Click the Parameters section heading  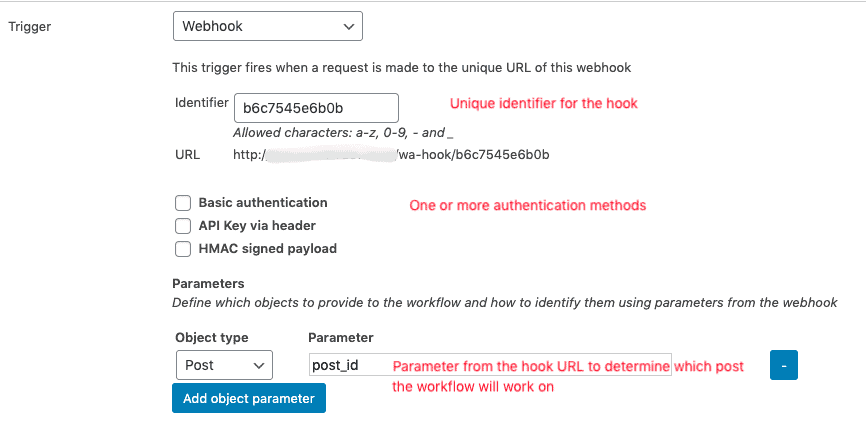click(x=208, y=284)
